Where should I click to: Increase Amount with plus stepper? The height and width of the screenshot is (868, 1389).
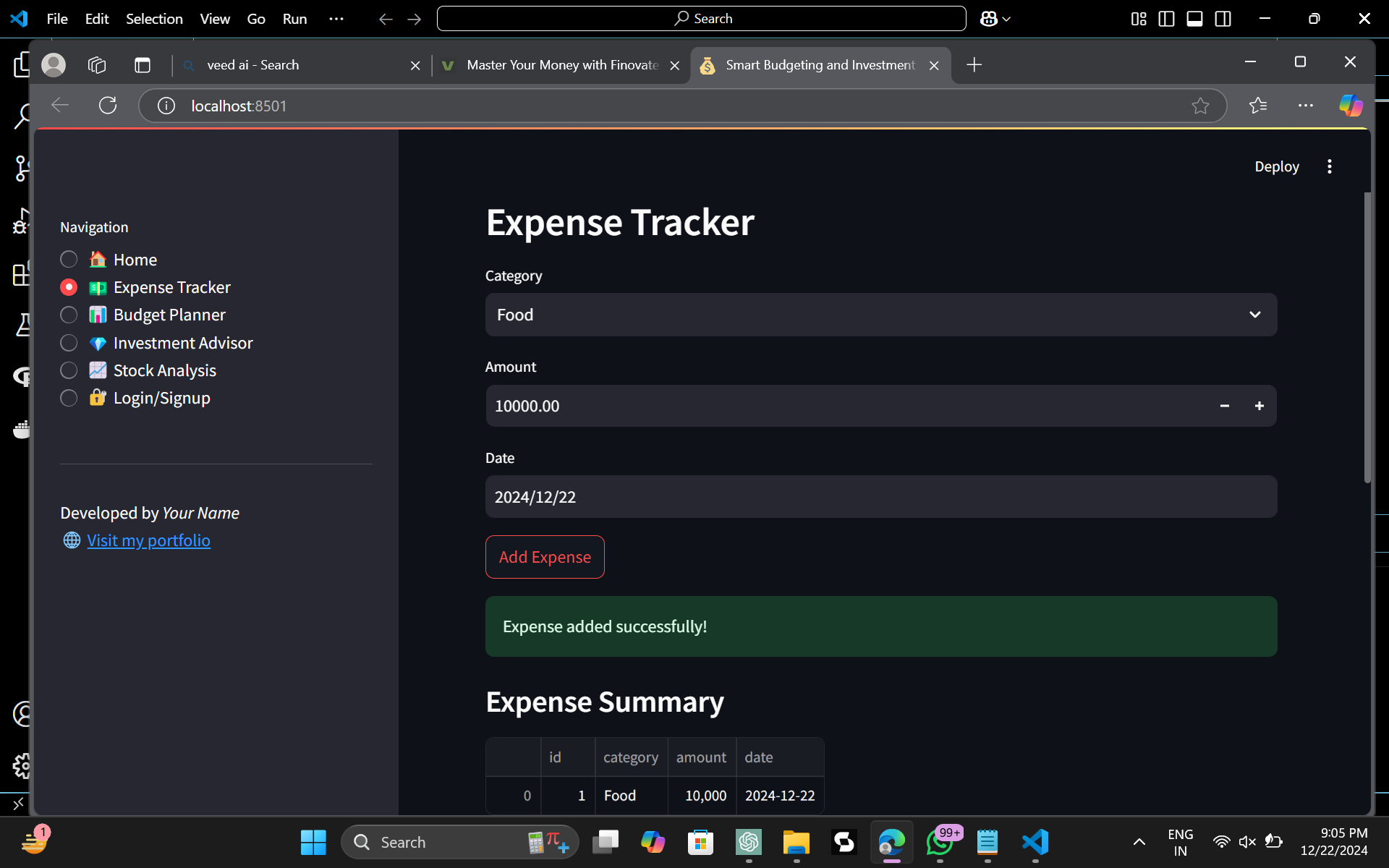tap(1259, 406)
